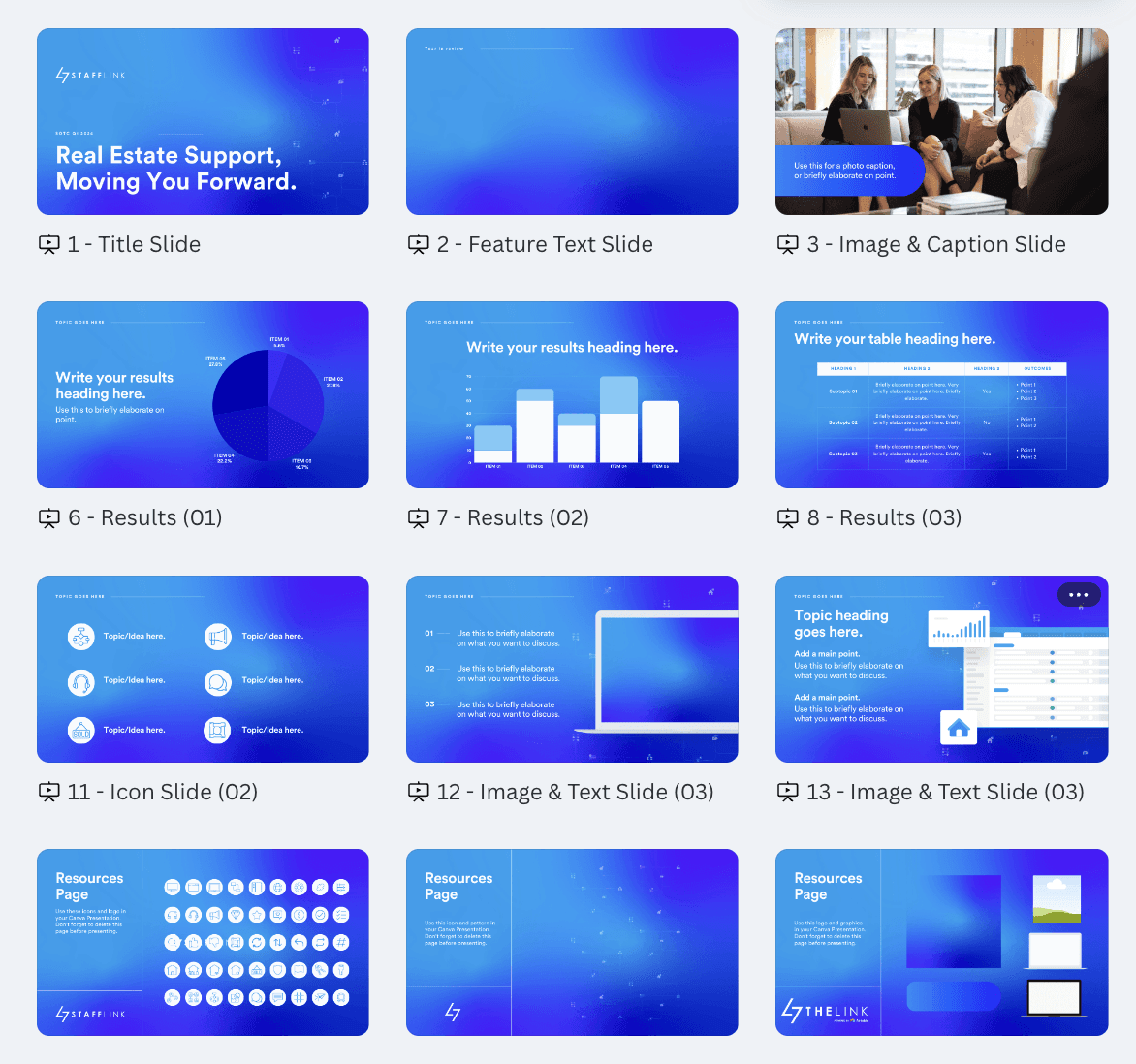Viewport: 1136px width, 1064px height.
Task: Click the '3 - Image & Caption Slide' label
Action: tap(936, 245)
